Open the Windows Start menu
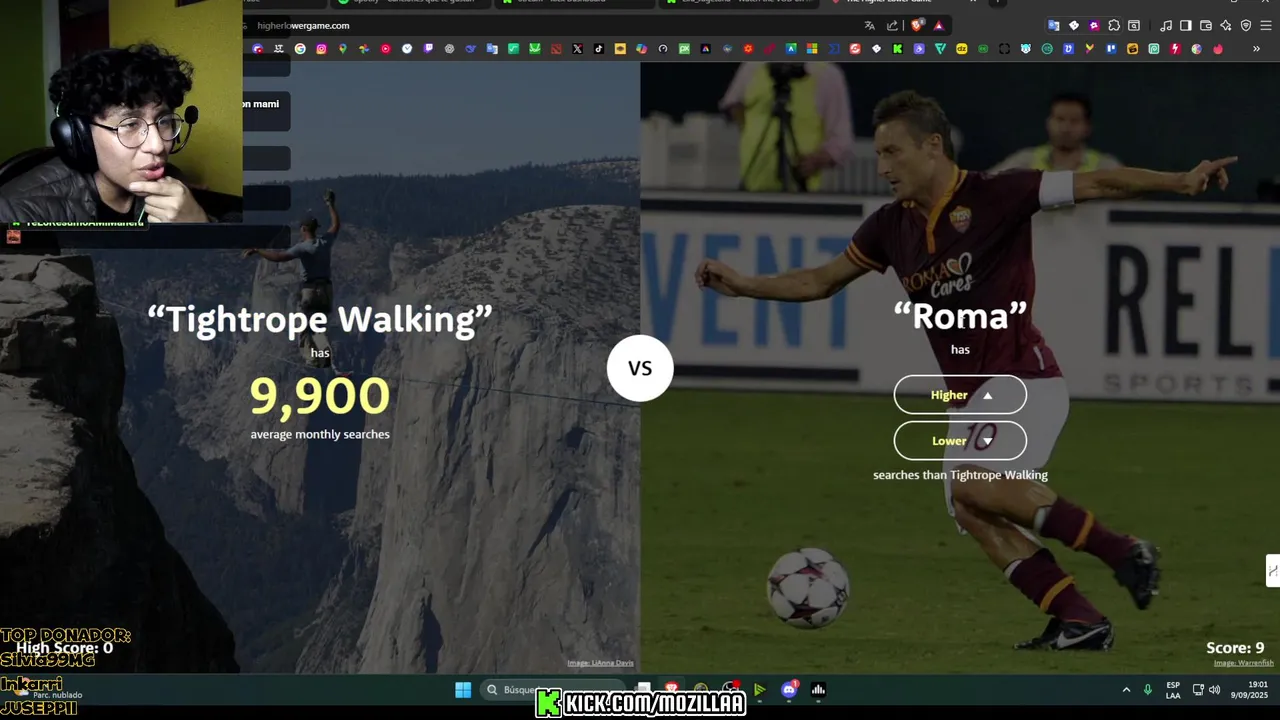 point(463,690)
